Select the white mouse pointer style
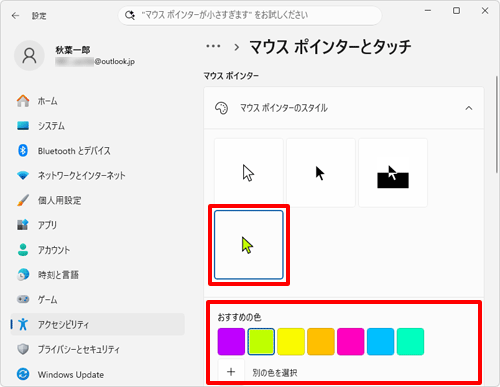The height and width of the screenshot is (387, 500). point(249,173)
